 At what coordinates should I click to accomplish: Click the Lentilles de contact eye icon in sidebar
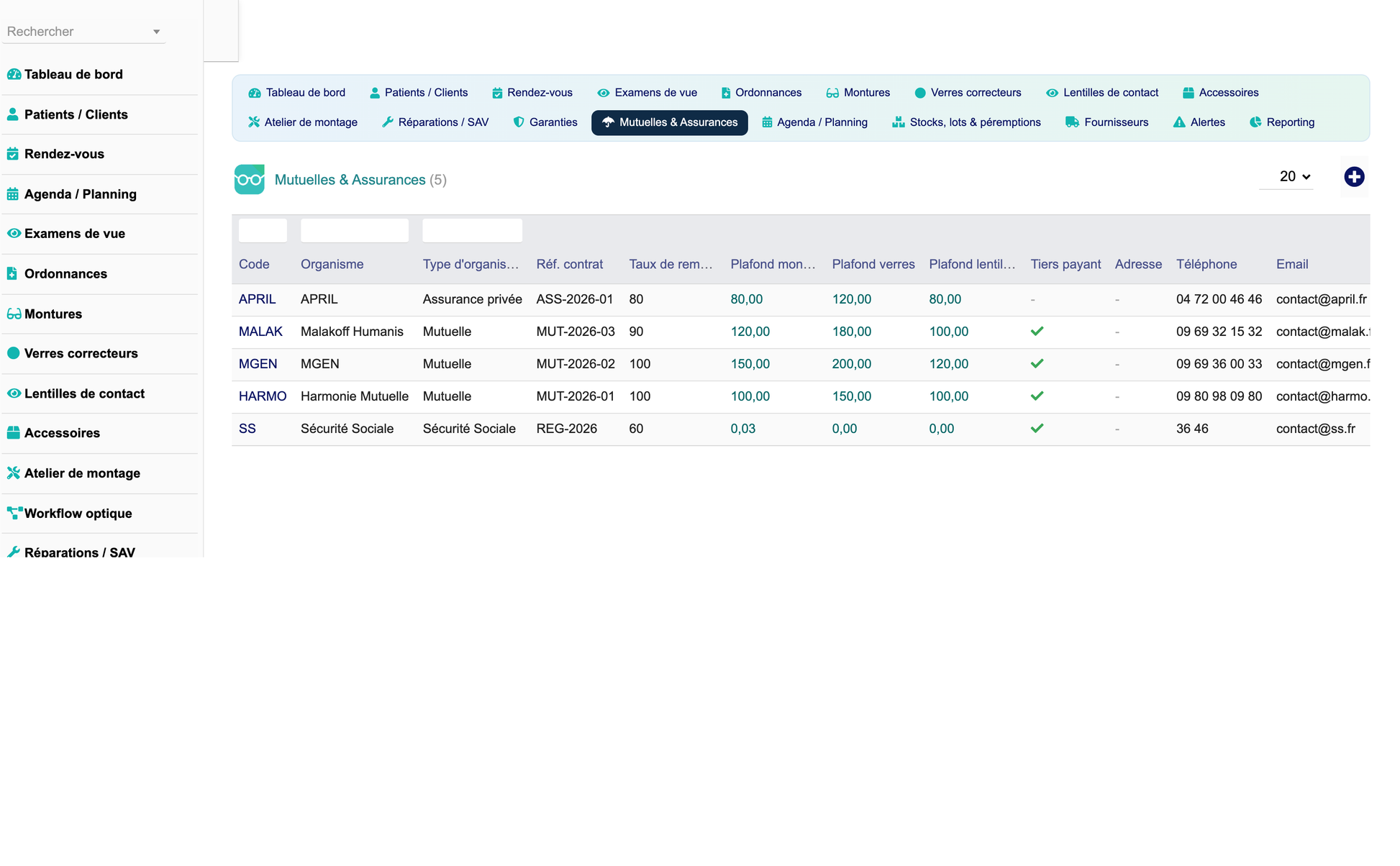14,393
